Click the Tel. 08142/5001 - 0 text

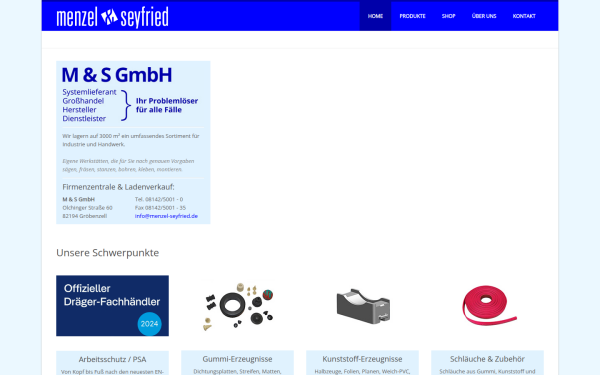159,199
